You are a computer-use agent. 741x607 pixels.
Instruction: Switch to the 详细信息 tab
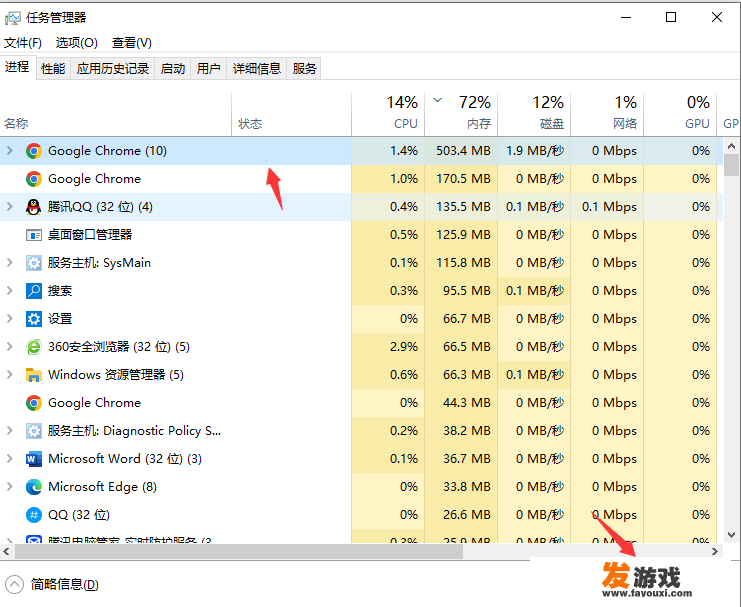(257, 69)
